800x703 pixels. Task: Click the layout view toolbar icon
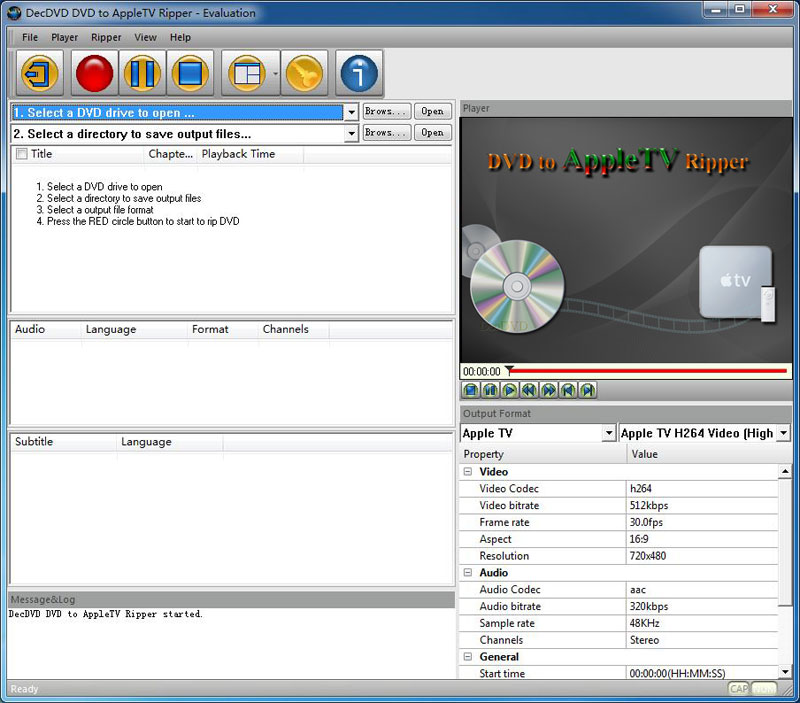247,73
